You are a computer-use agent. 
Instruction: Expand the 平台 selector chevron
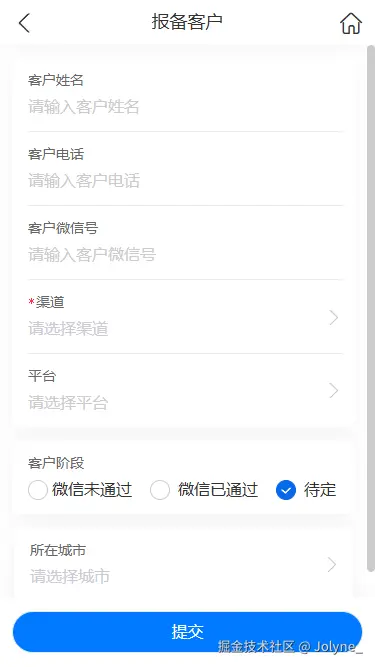(334, 391)
